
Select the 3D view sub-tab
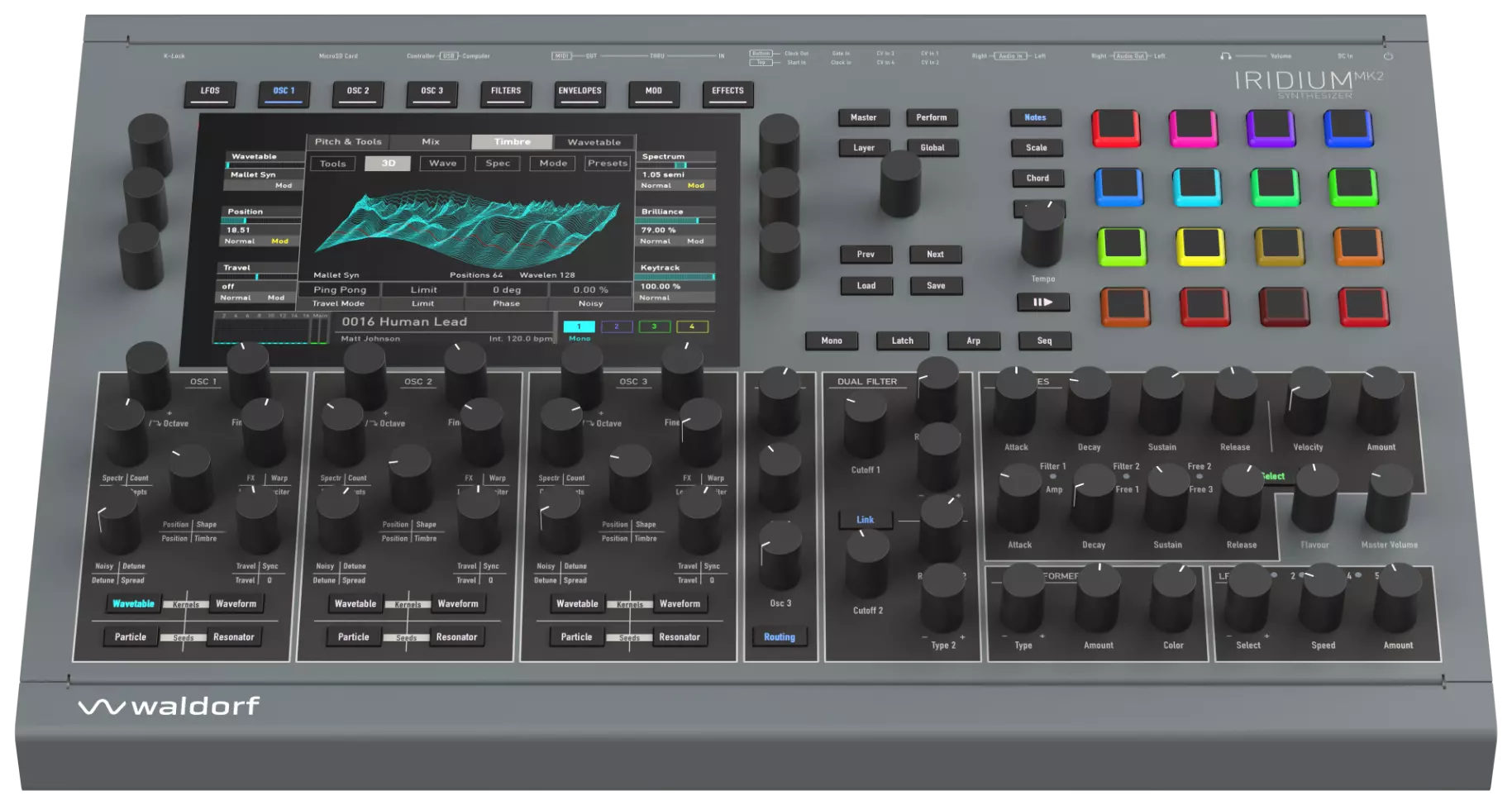(x=389, y=164)
